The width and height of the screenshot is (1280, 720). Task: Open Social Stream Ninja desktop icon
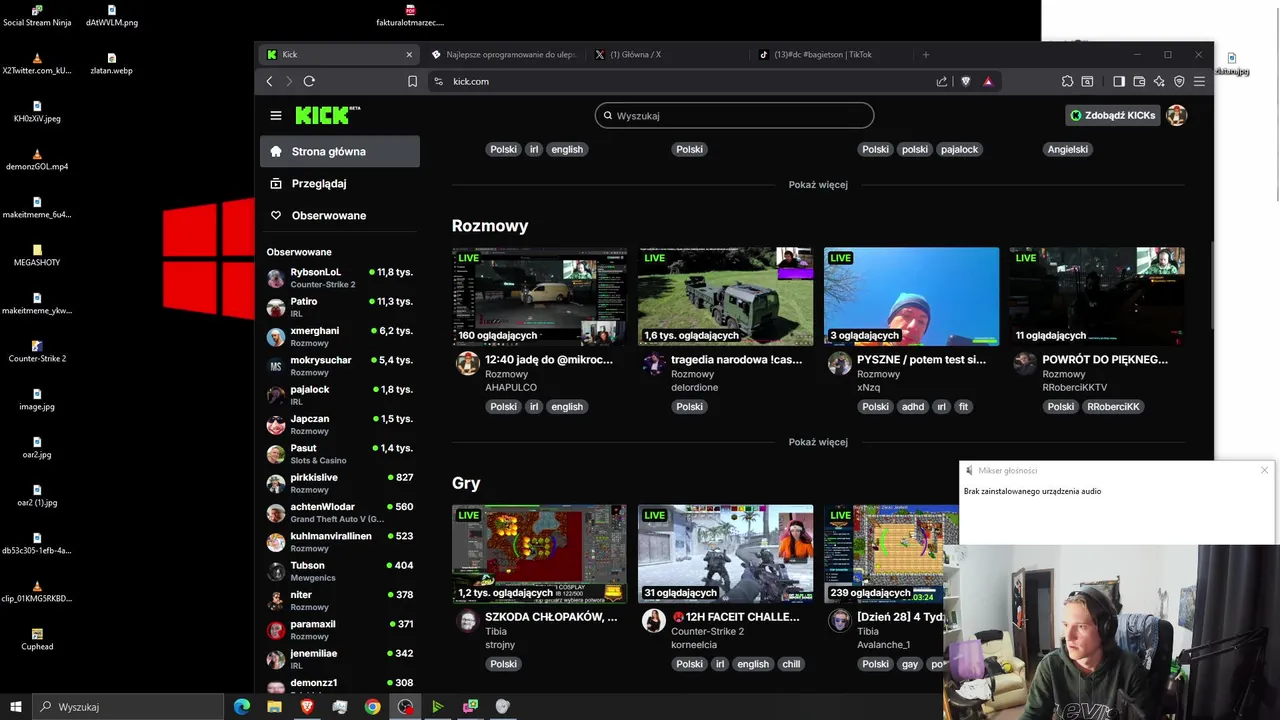[37, 15]
